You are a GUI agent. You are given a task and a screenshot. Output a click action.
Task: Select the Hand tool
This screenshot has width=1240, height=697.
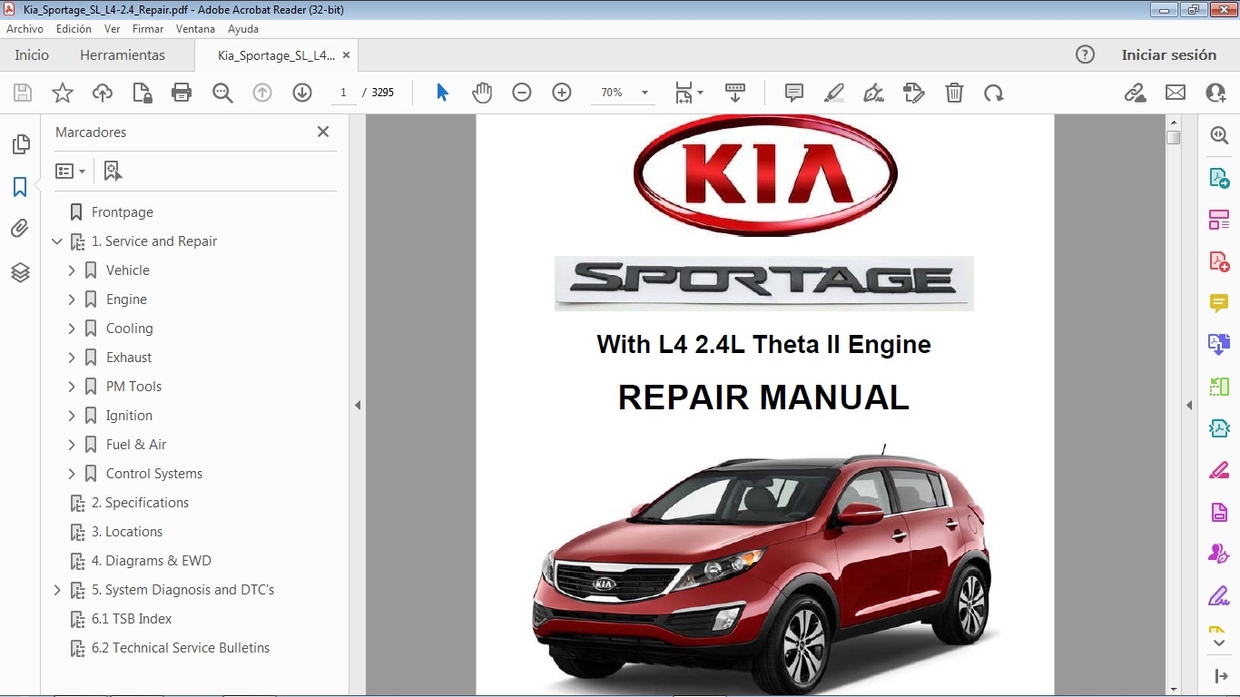coord(482,92)
